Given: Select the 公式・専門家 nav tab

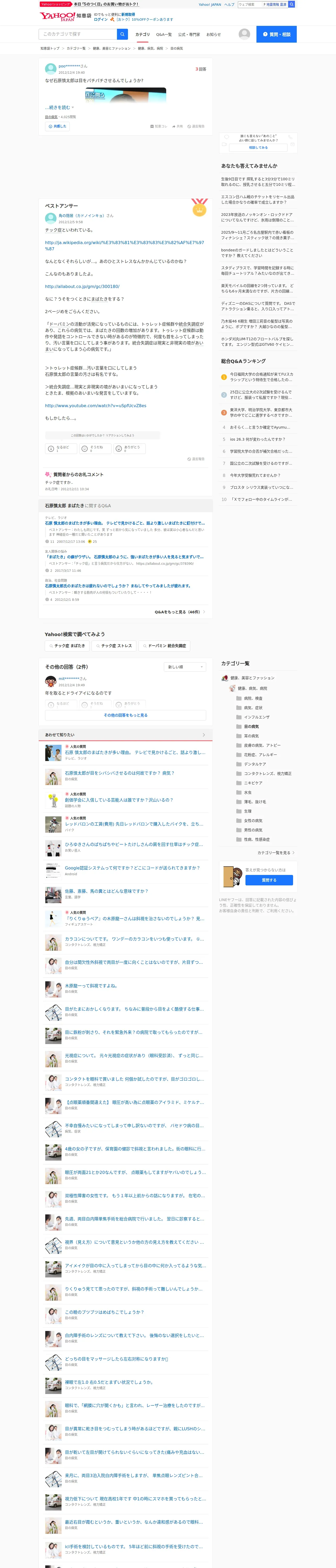Looking at the screenshot, I should click(x=189, y=35).
